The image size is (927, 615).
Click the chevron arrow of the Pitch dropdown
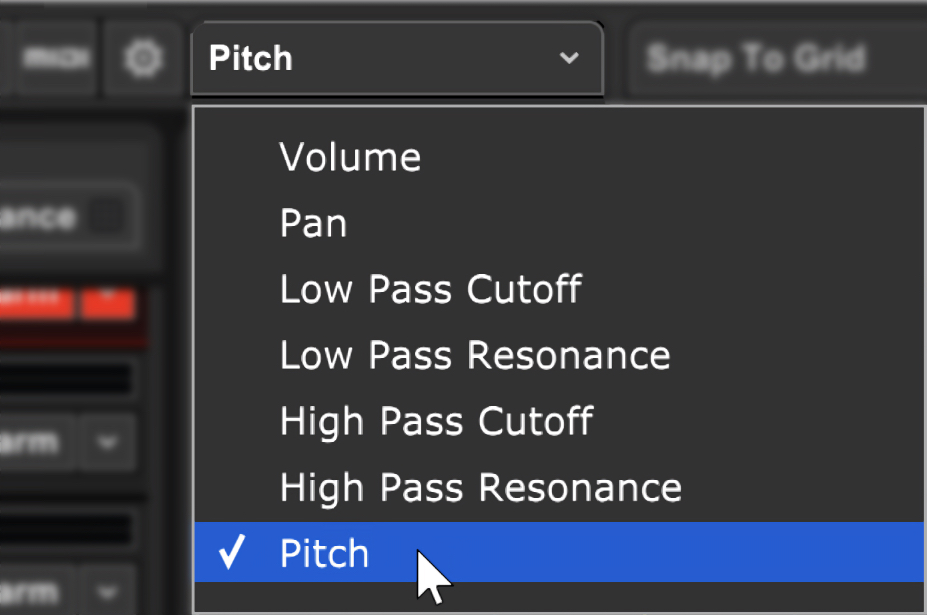[x=569, y=58]
